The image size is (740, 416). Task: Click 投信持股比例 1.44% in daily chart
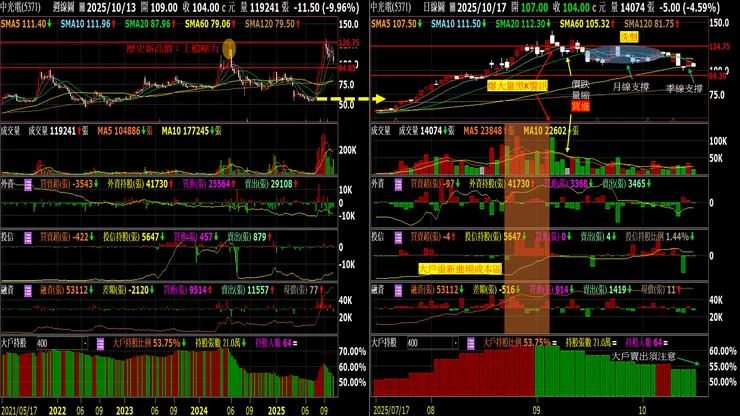660,237
